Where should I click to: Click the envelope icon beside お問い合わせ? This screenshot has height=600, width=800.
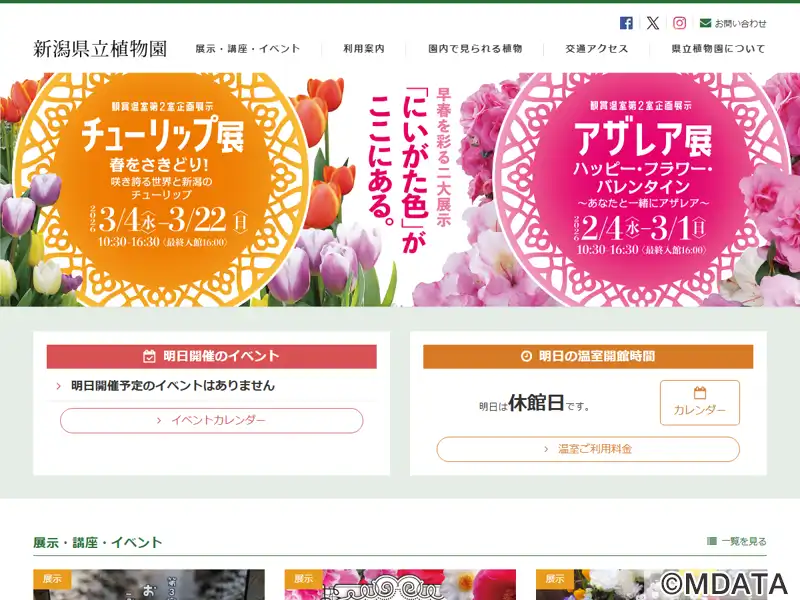pos(705,23)
